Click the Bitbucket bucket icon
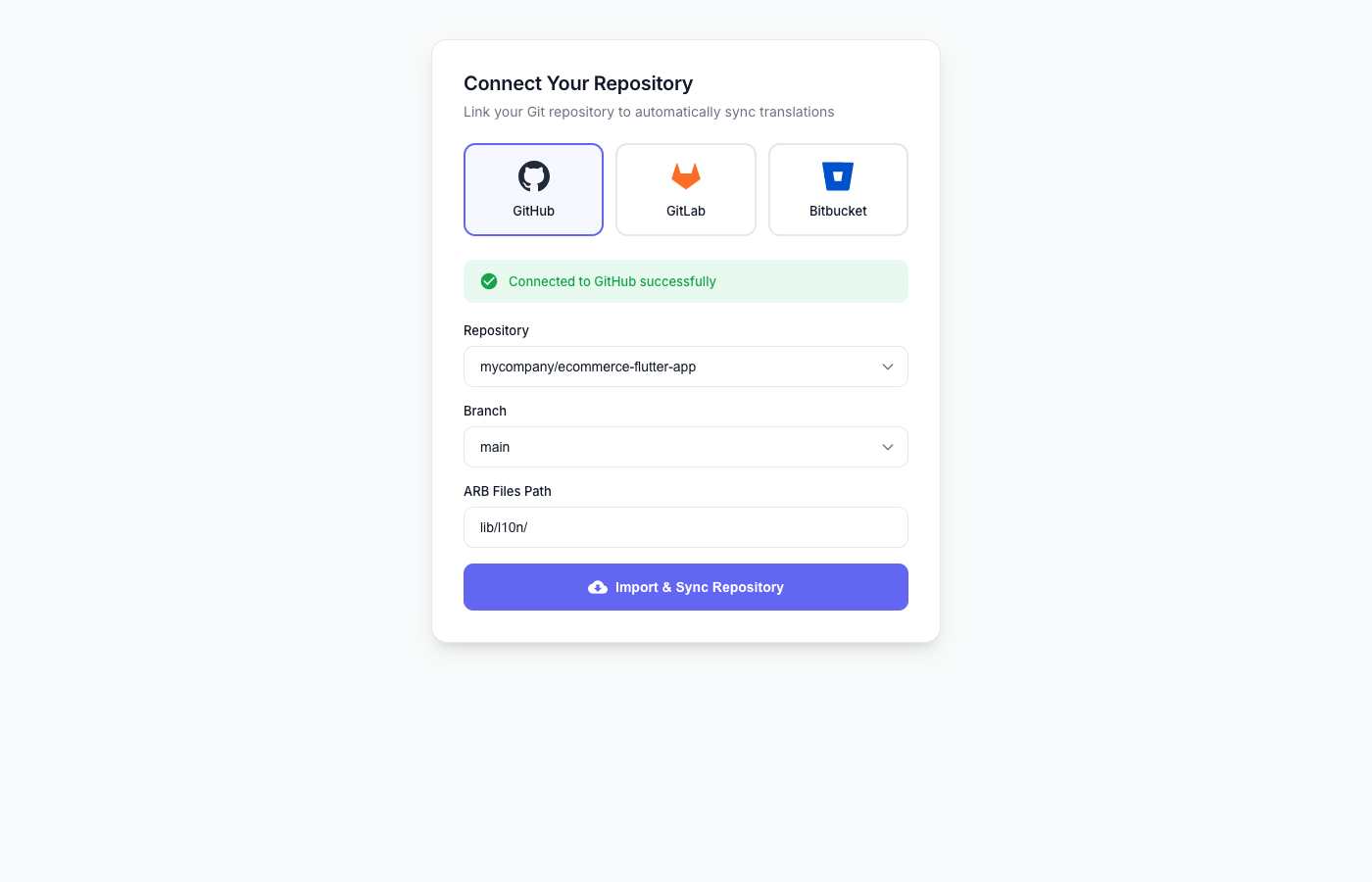The height and width of the screenshot is (882, 1372). [838, 174]
